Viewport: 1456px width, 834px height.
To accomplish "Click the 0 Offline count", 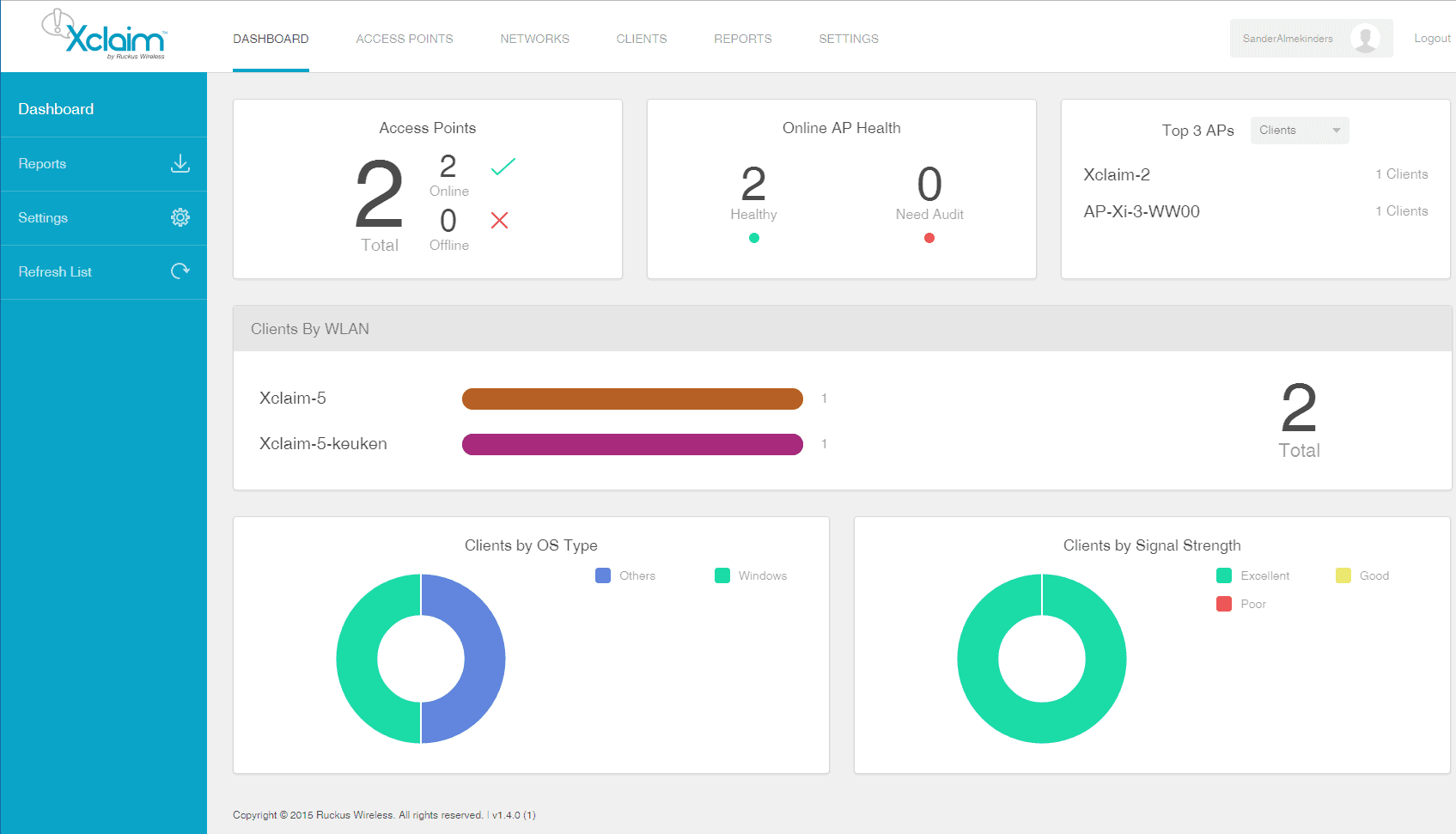I will [448, 221].
